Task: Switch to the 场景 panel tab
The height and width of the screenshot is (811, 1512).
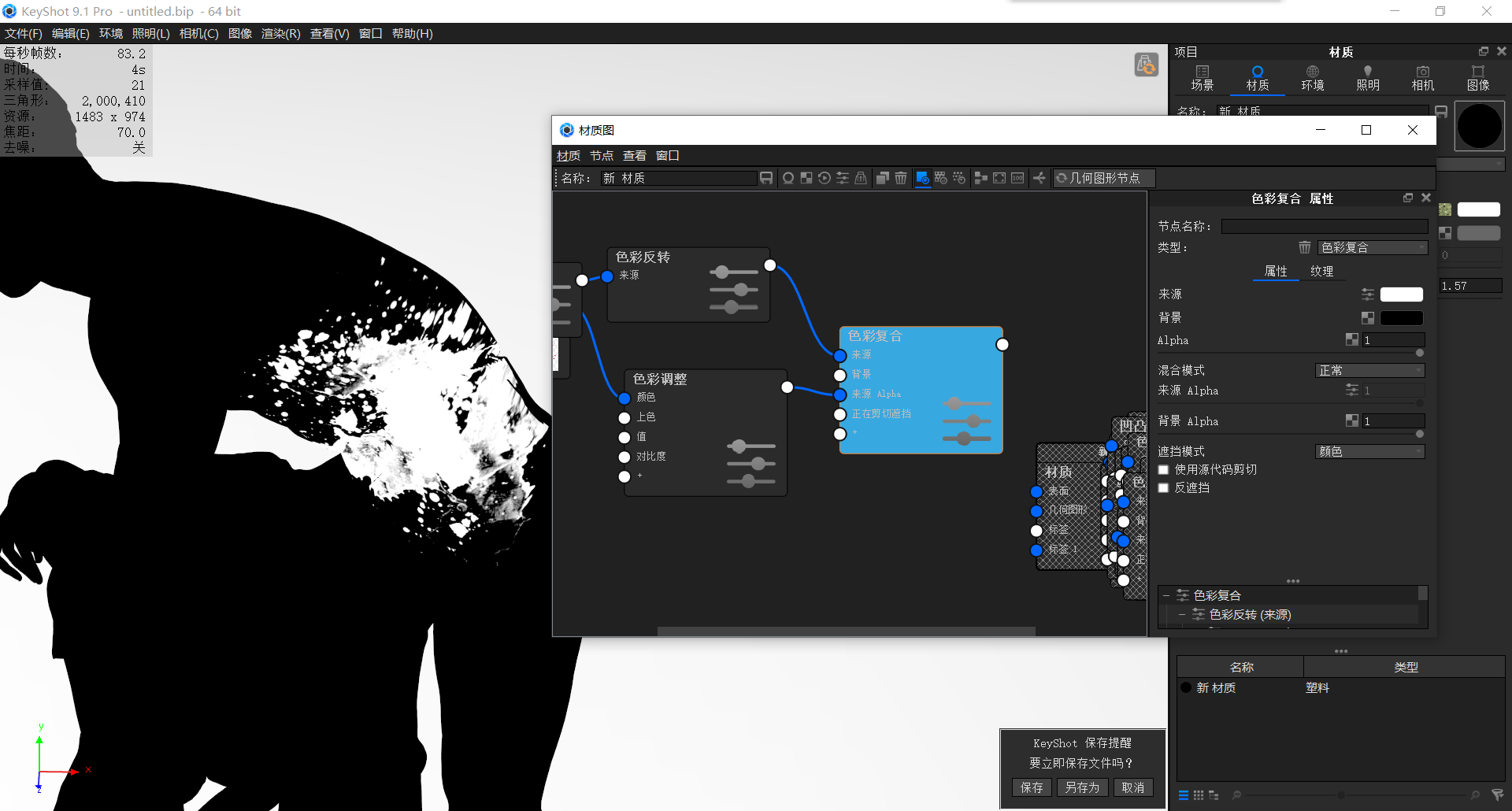Action: click(x=1203, y=78)
